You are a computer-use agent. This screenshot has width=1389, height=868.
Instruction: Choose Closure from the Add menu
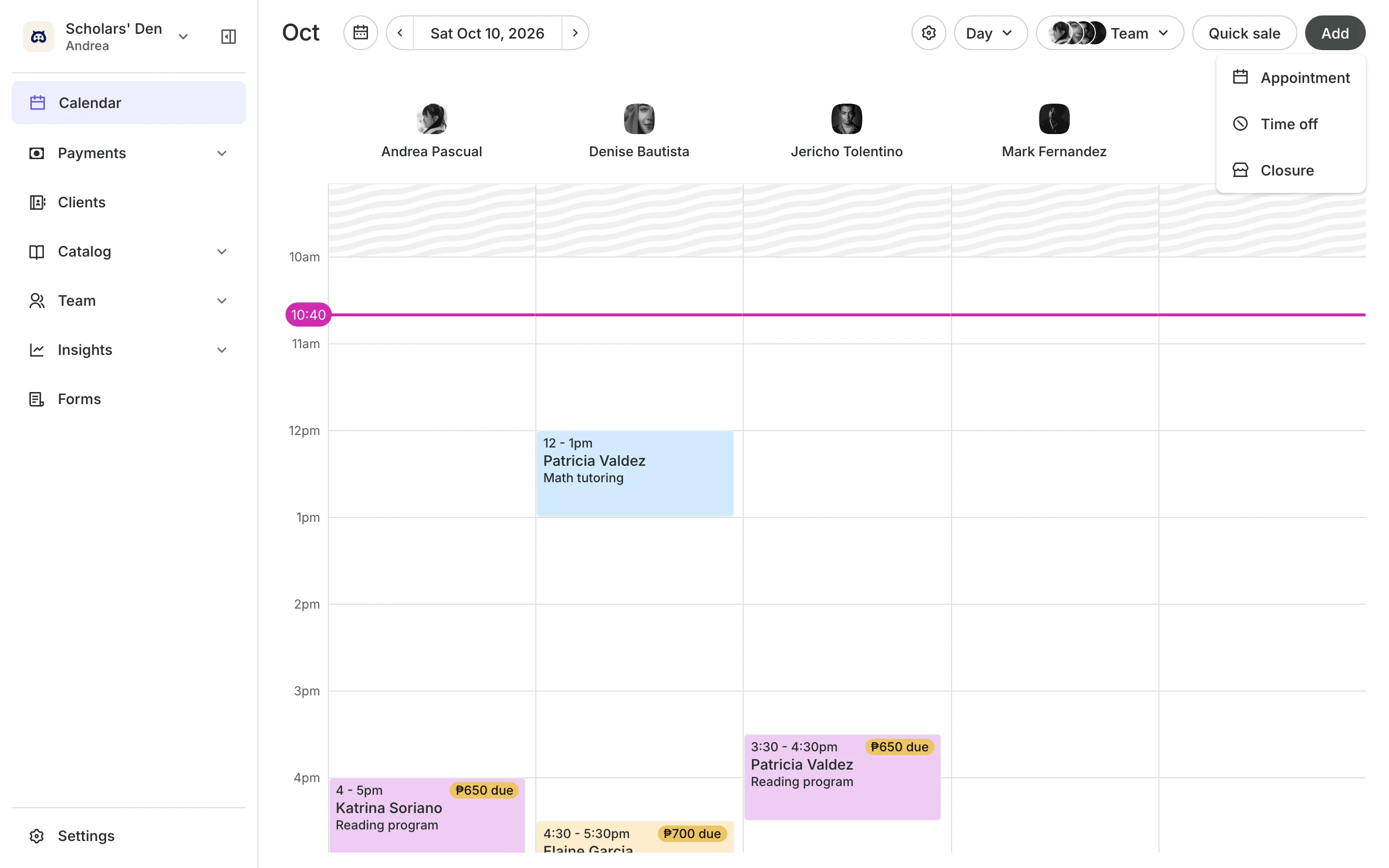tap(1291, 171)
